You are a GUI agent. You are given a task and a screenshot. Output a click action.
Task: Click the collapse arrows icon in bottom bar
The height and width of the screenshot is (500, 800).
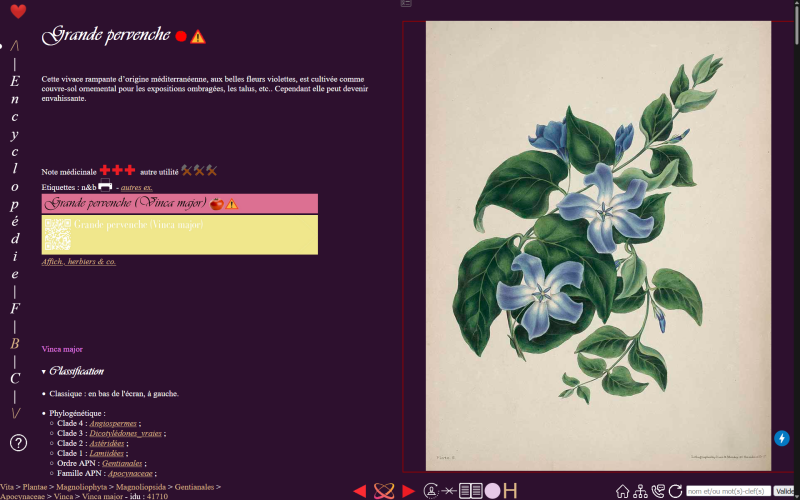tap(449, 491)
